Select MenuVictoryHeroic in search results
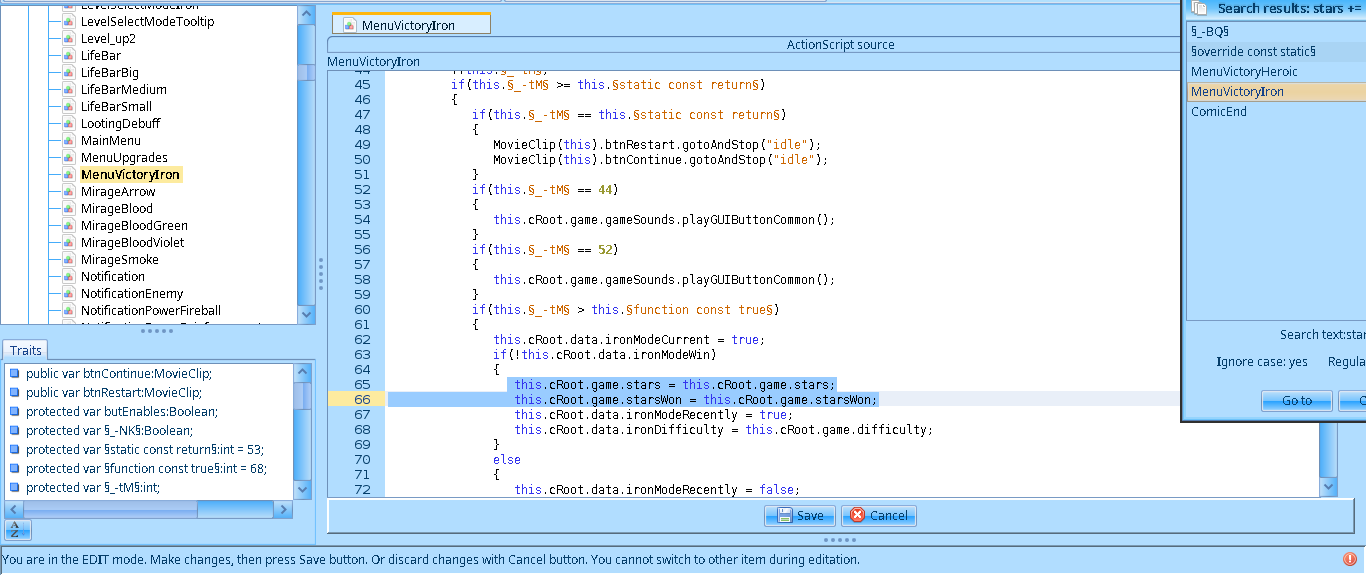Viewport: 1366px width, 575px height. coord(1244,72)
